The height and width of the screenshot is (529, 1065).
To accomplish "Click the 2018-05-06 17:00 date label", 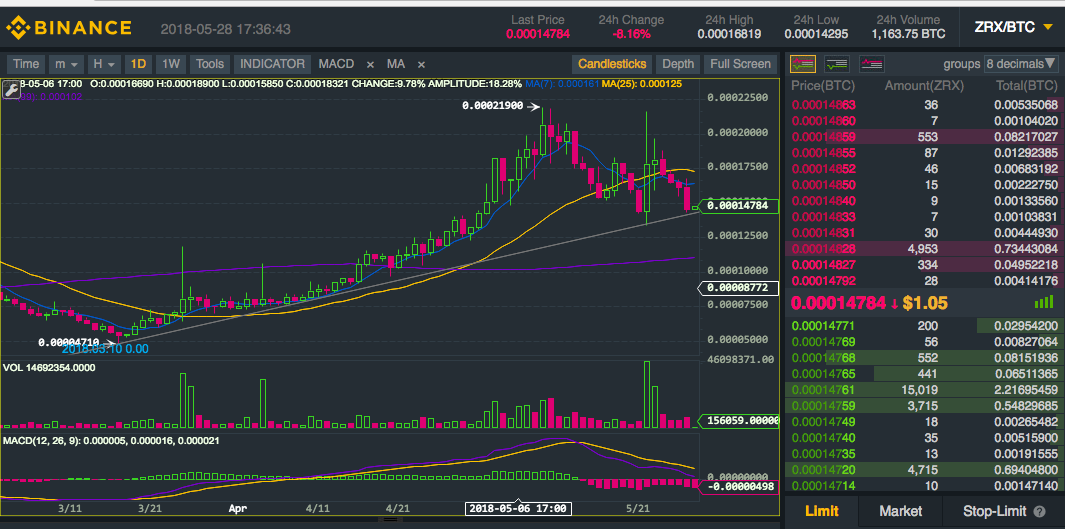I will coord(519,508).
